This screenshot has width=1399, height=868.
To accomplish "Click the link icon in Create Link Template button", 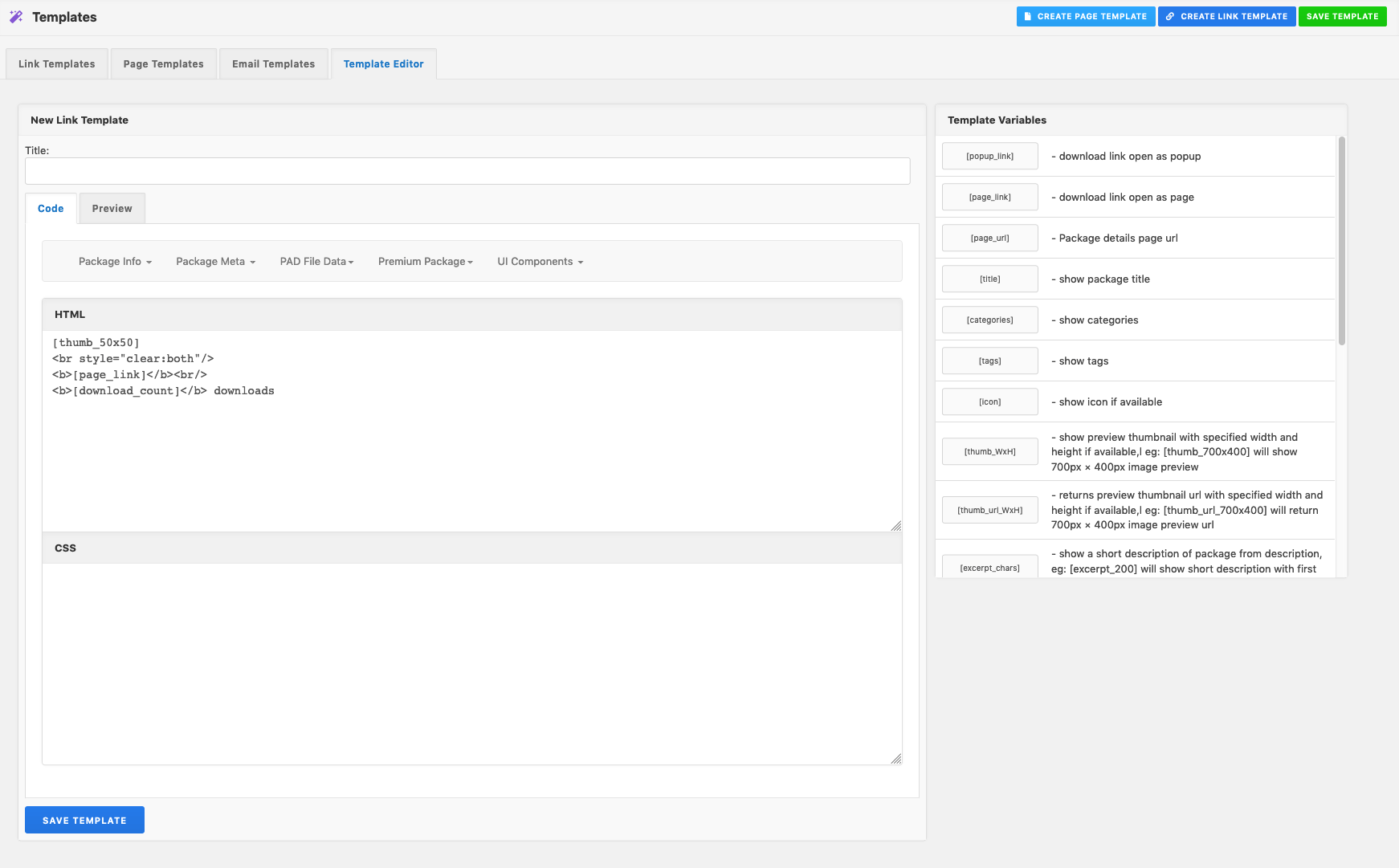I will pyautogui.click(x=1171, y=16).
